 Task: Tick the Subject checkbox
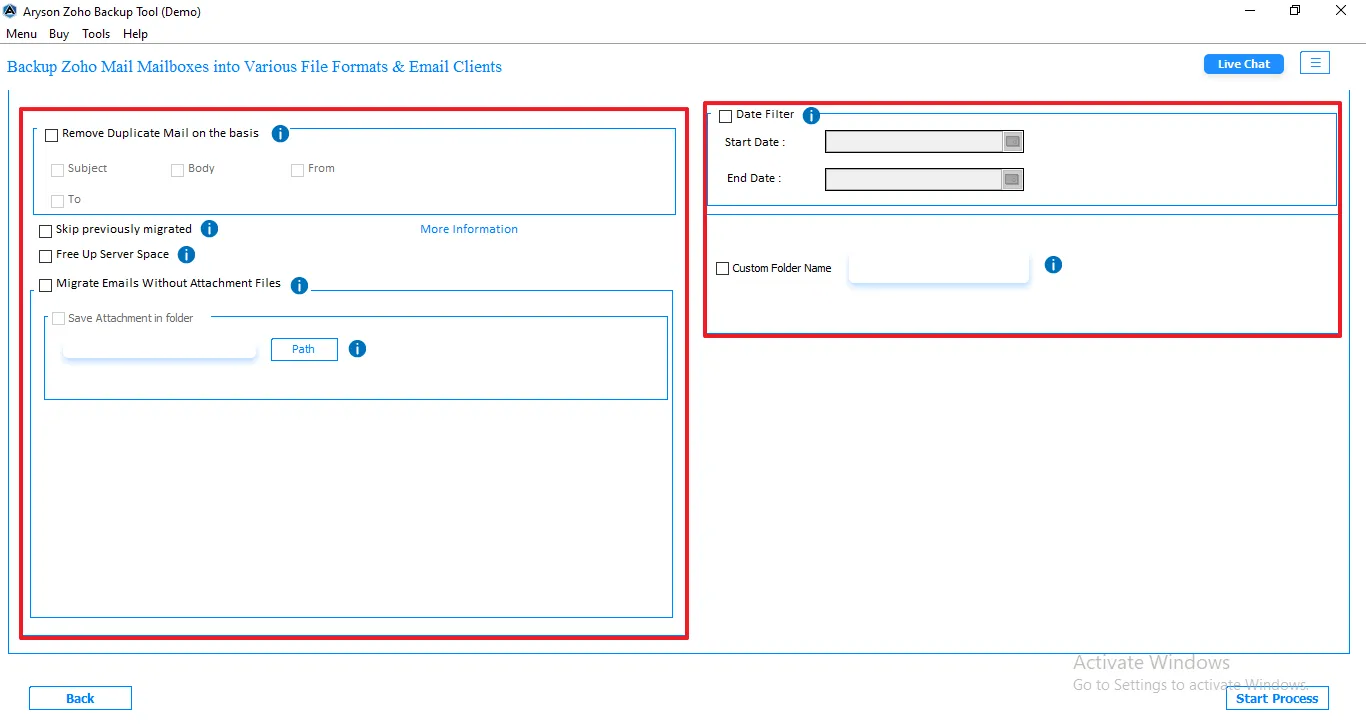(57, 170)
